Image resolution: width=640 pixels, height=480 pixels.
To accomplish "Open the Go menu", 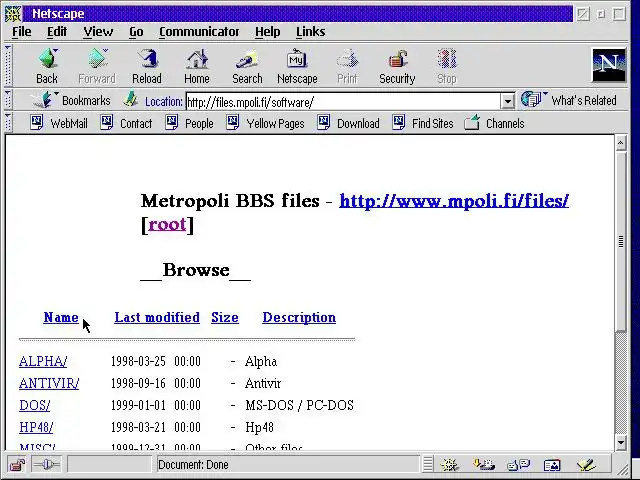I will (136, 31).
